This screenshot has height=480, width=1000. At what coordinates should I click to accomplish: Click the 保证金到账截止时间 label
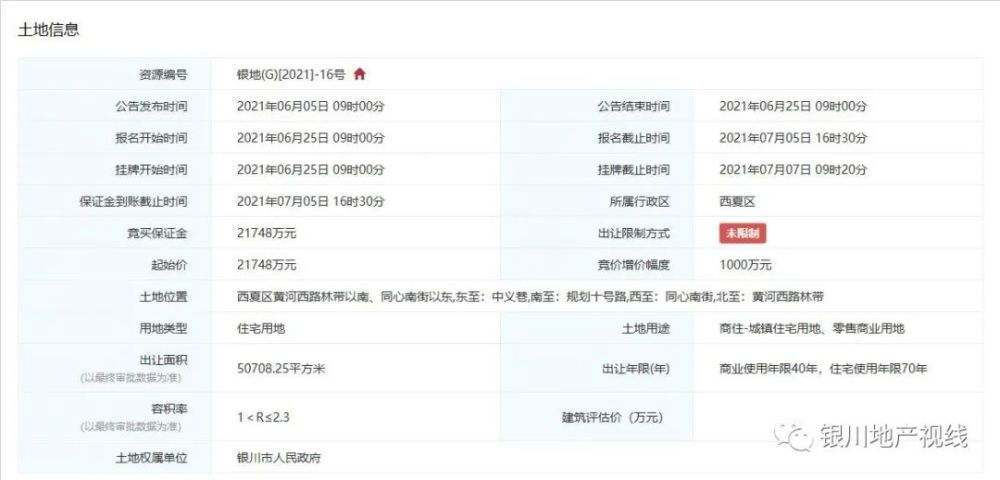click(133, 202)
